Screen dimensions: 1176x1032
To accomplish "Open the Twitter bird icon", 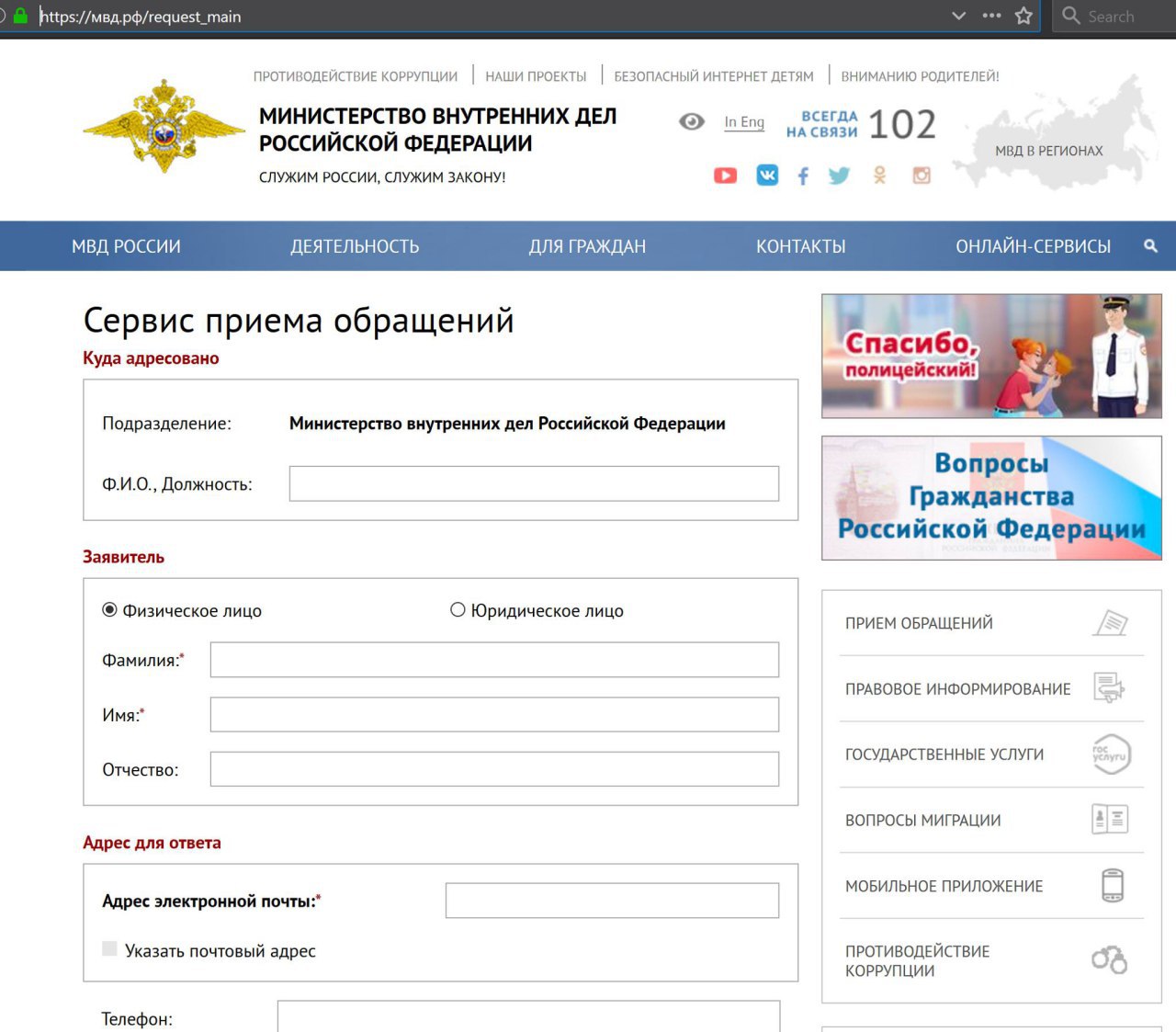I will 839,176.
